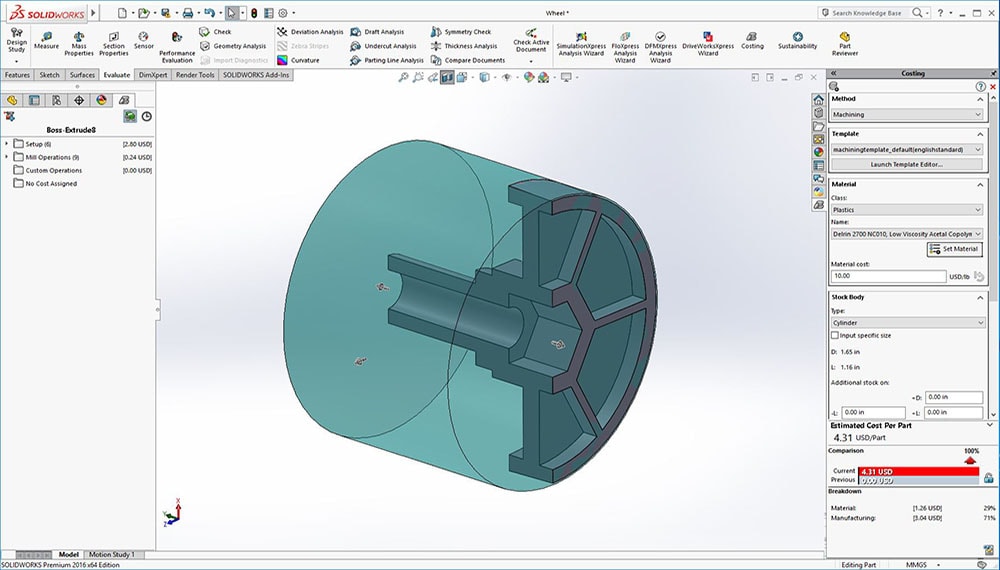1000x570 pixels.
Task: Open the Measure tool
Action: pyautogui.click(x=46, y=41)
